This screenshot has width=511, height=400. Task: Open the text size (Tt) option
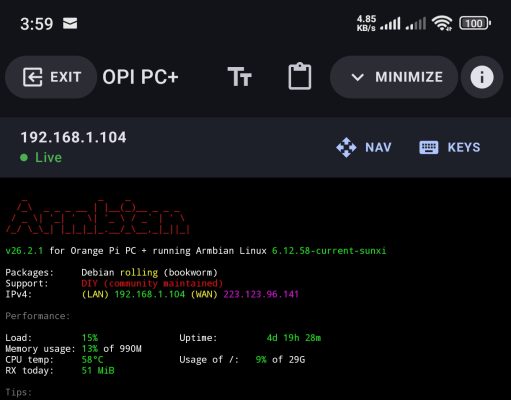coord(239,77)
